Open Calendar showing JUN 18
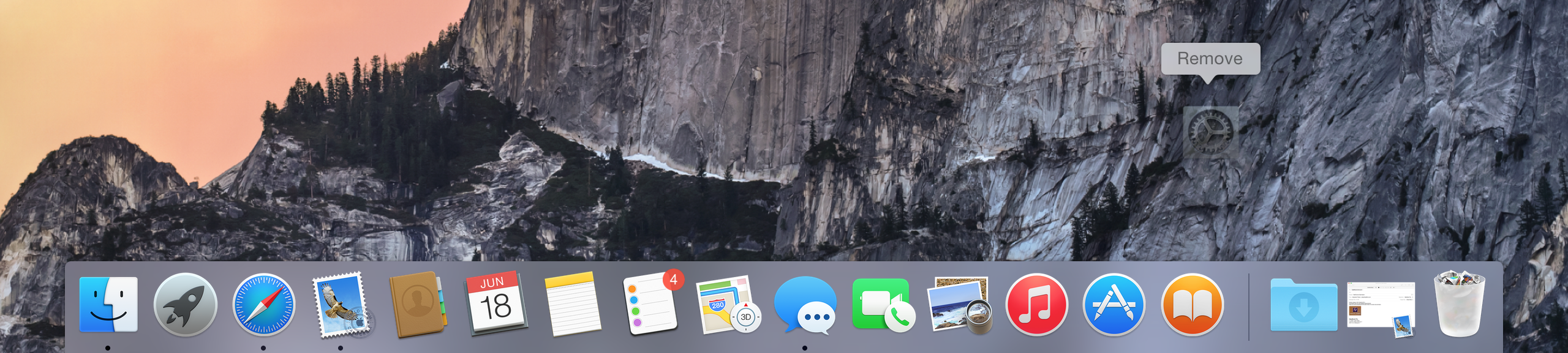 496,304
